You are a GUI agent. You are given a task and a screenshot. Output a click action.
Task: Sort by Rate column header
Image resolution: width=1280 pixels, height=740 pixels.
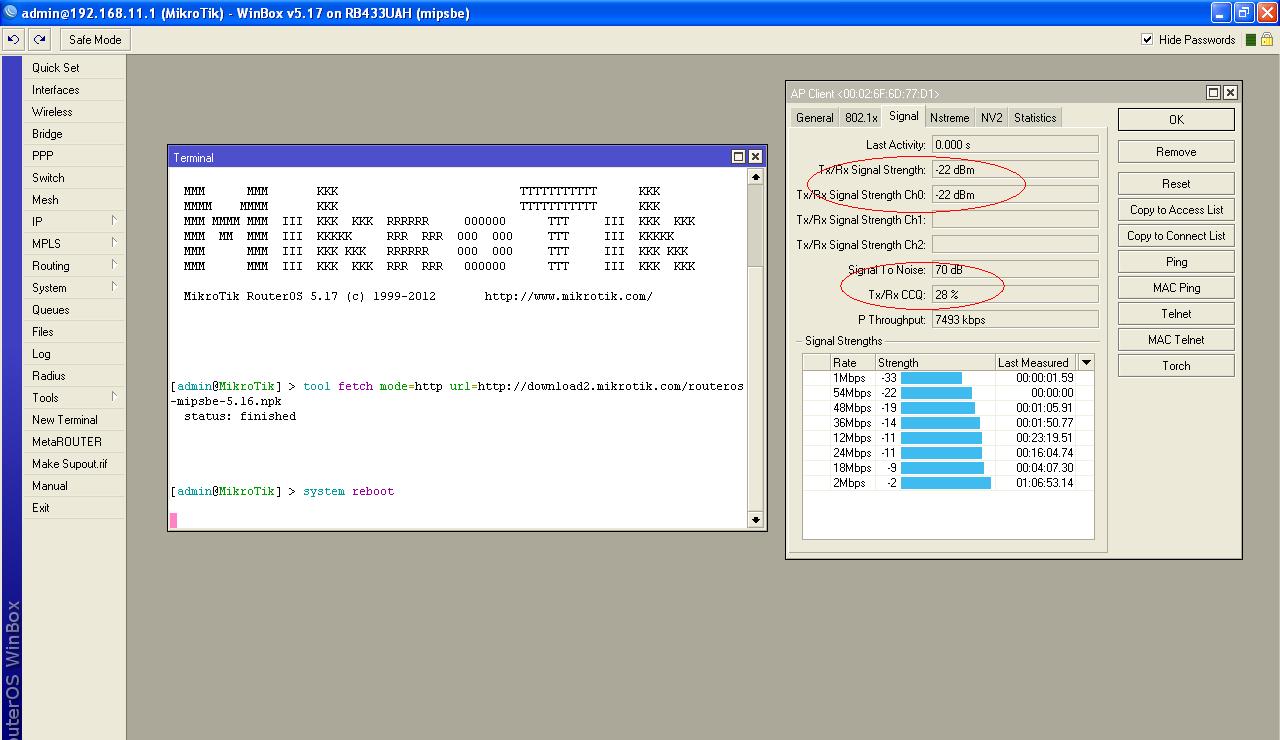tap(853, 363)
